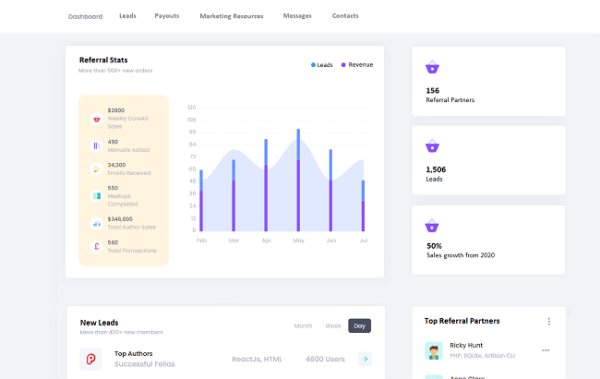Click the '156' referral partners value
This screenshot has height=379, width=600.
(433, 91)
